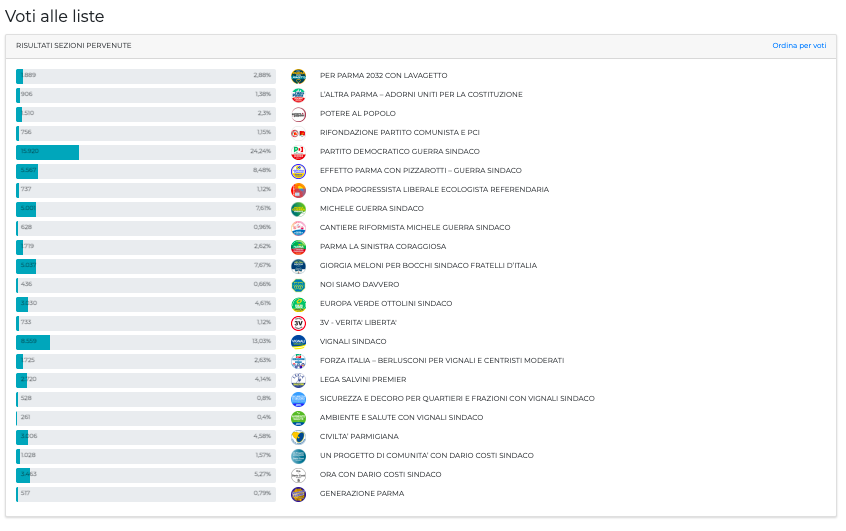Select the Ora con Dario Costi Sindaco row
The width and height of the screenshot is (846, 531).
[x=380, y=475]
